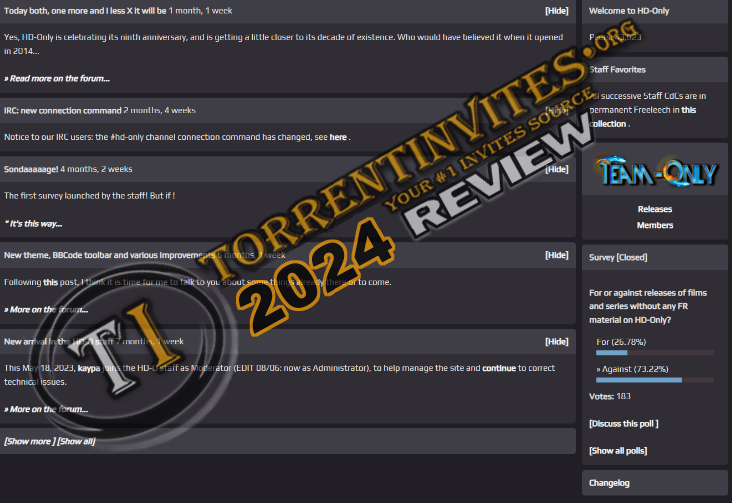The height and width of the screenshot is (503, 732).
Task: Open the Releases link under Team-Only
Action: pos(655,210)
